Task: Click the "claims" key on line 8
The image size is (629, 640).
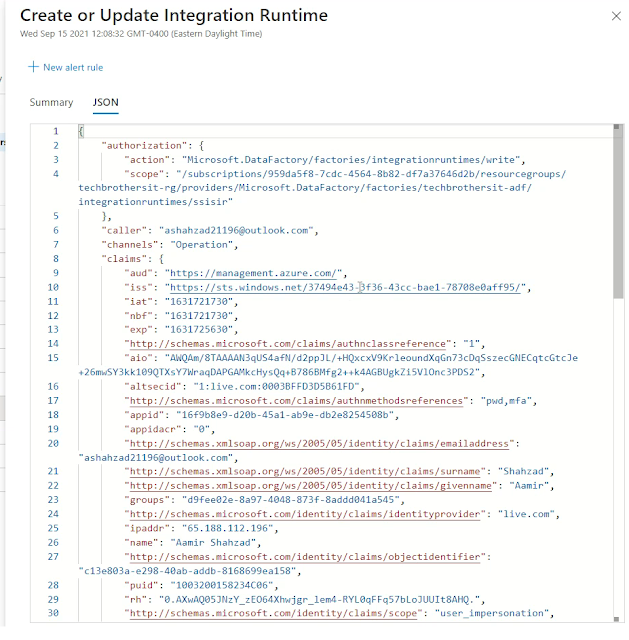Action: (124, 259)
